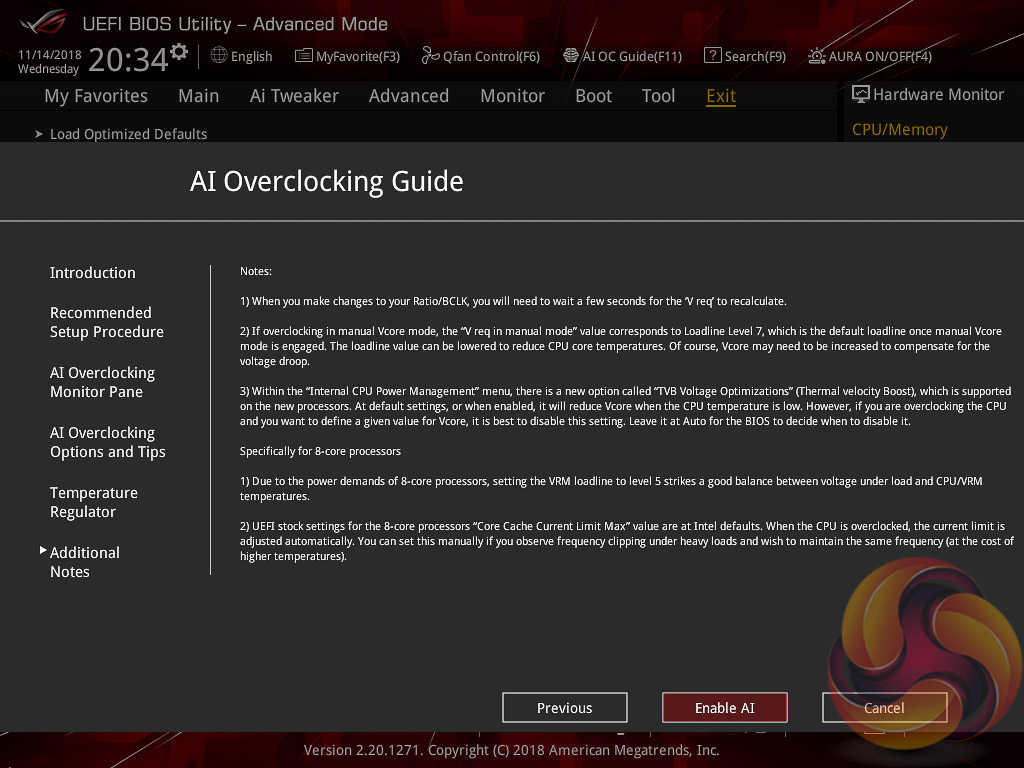Screen dimensions: 1024x768
Task: Click the AURA light bulb icon
Action: point(816,56)
